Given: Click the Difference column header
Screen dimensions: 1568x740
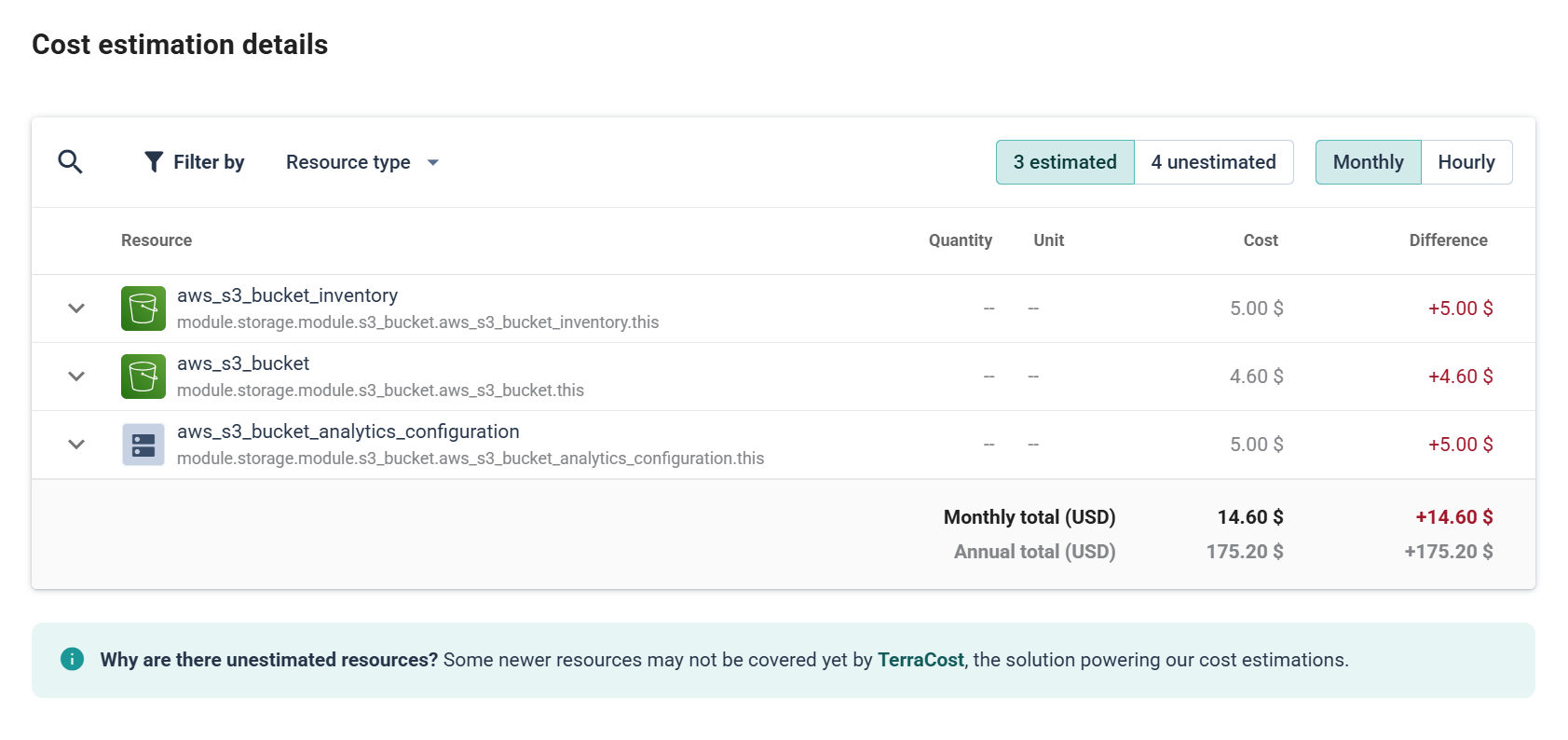Looking at the screenshot, I should coord(1447,240).
